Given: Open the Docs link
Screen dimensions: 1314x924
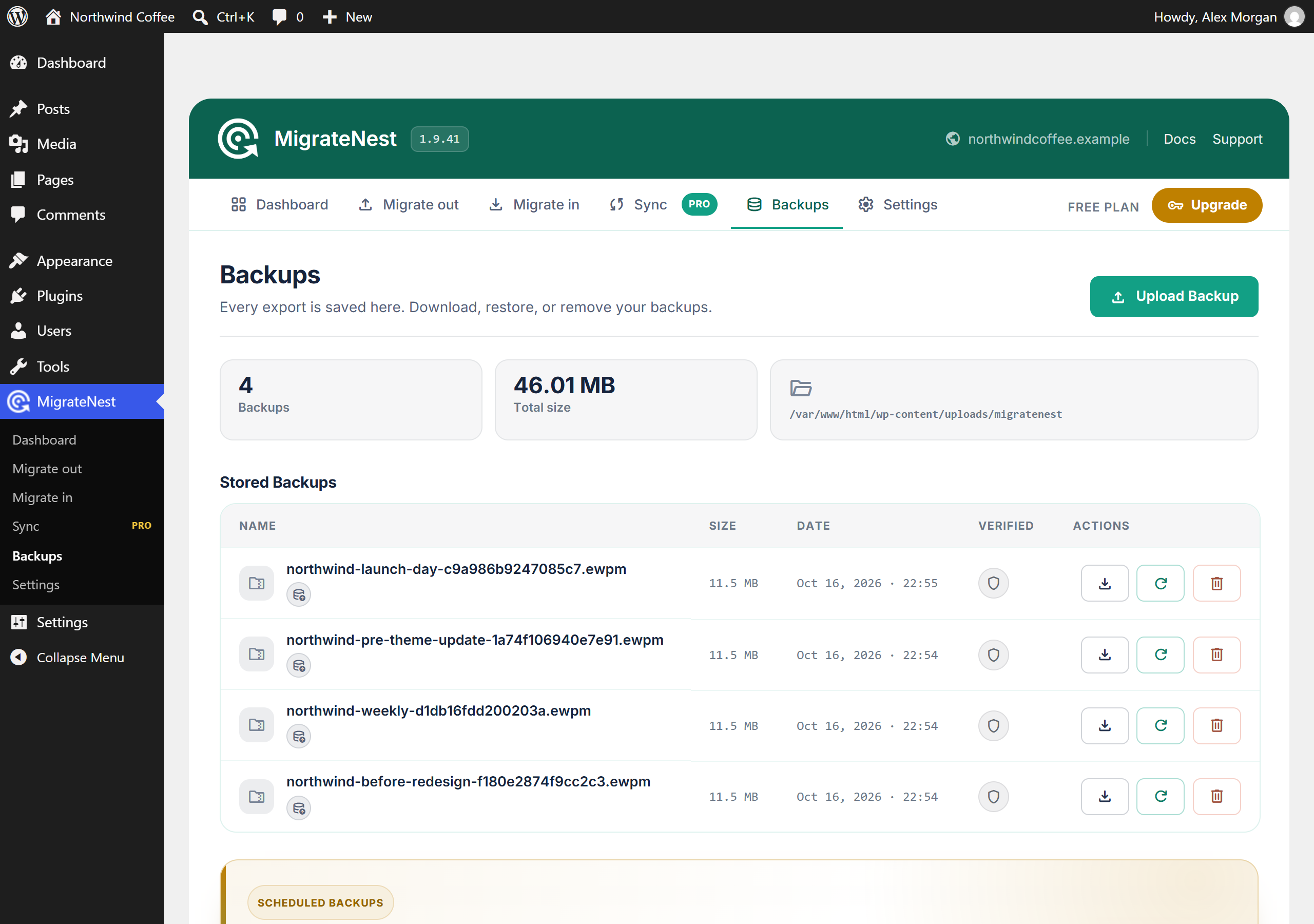Looking at the screenshot, I should 1179,139.
